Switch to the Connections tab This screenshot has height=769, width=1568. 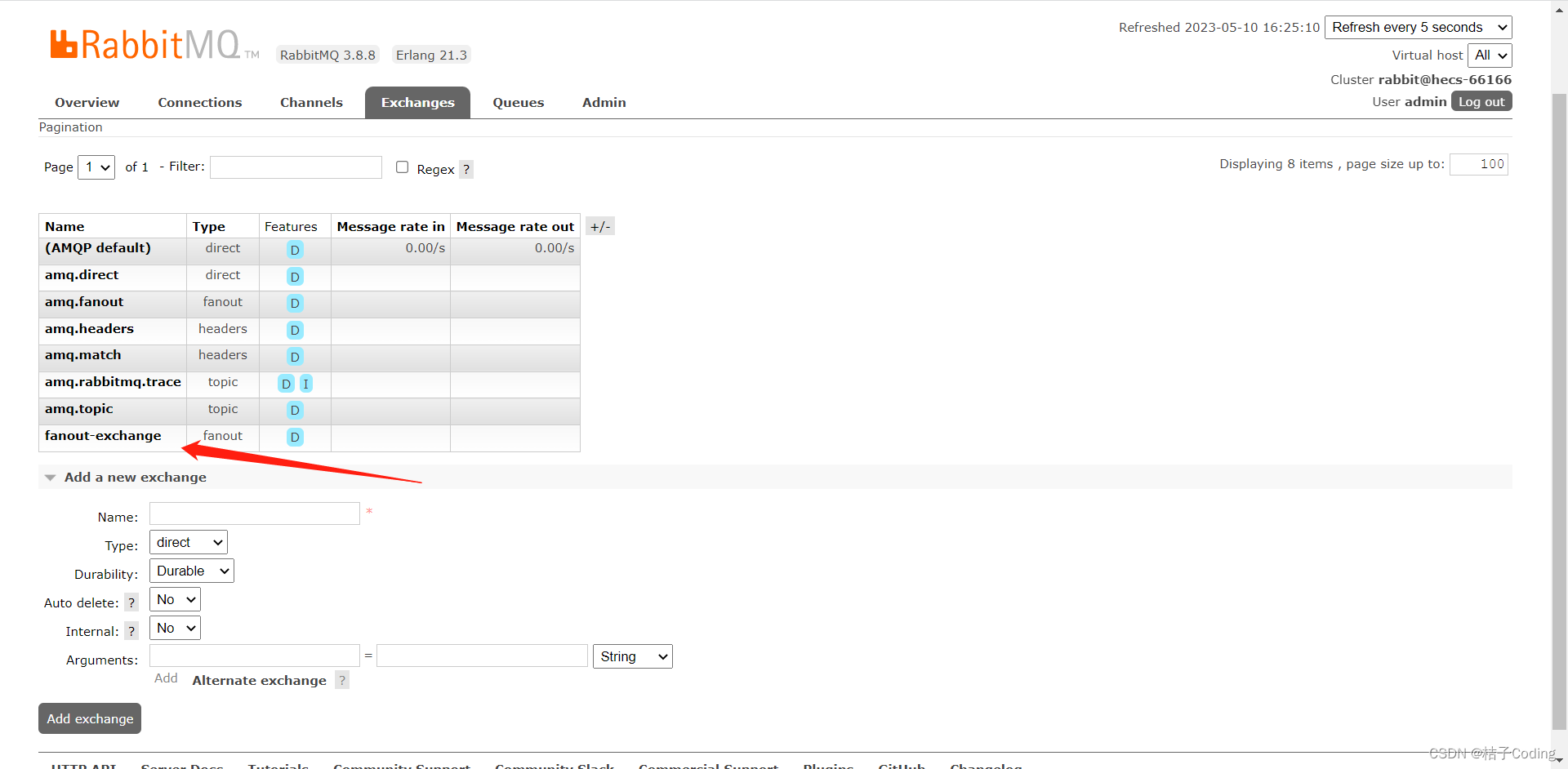point(200,103)
